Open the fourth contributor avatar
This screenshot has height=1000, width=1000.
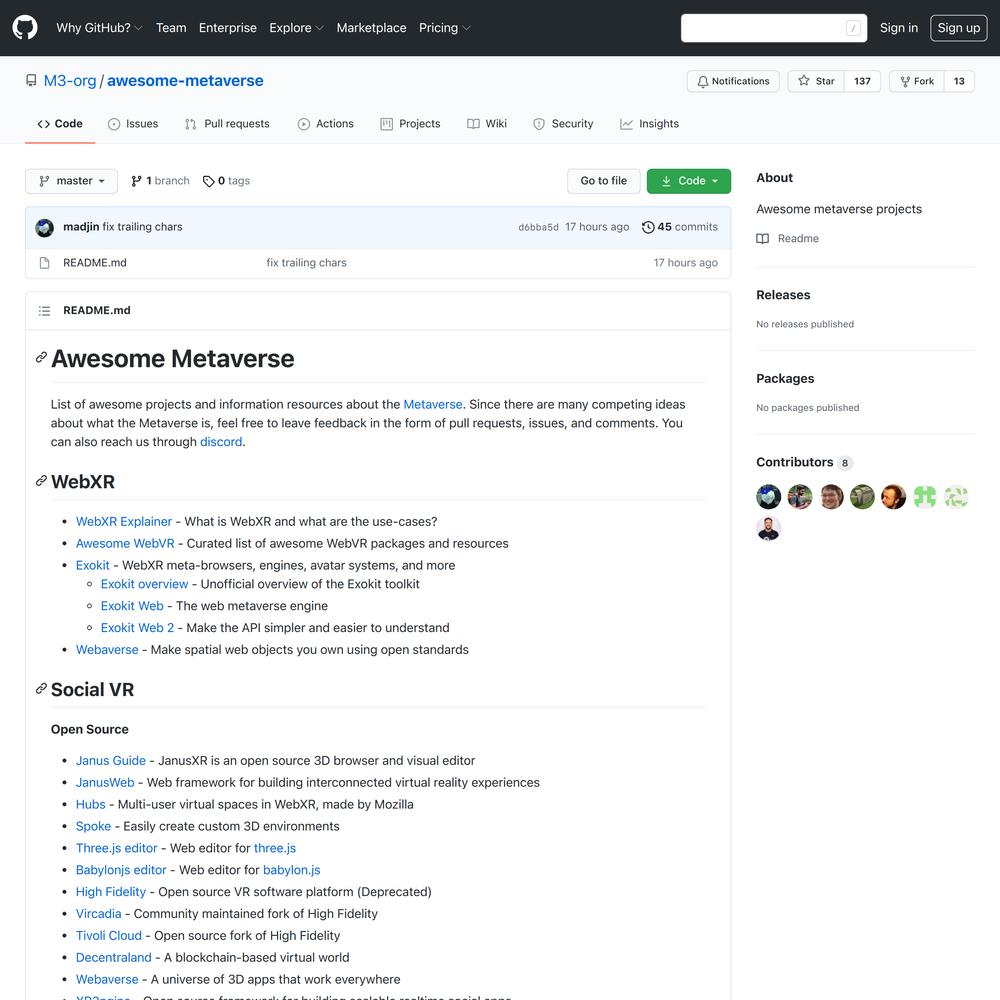click(x=862, y=497)
